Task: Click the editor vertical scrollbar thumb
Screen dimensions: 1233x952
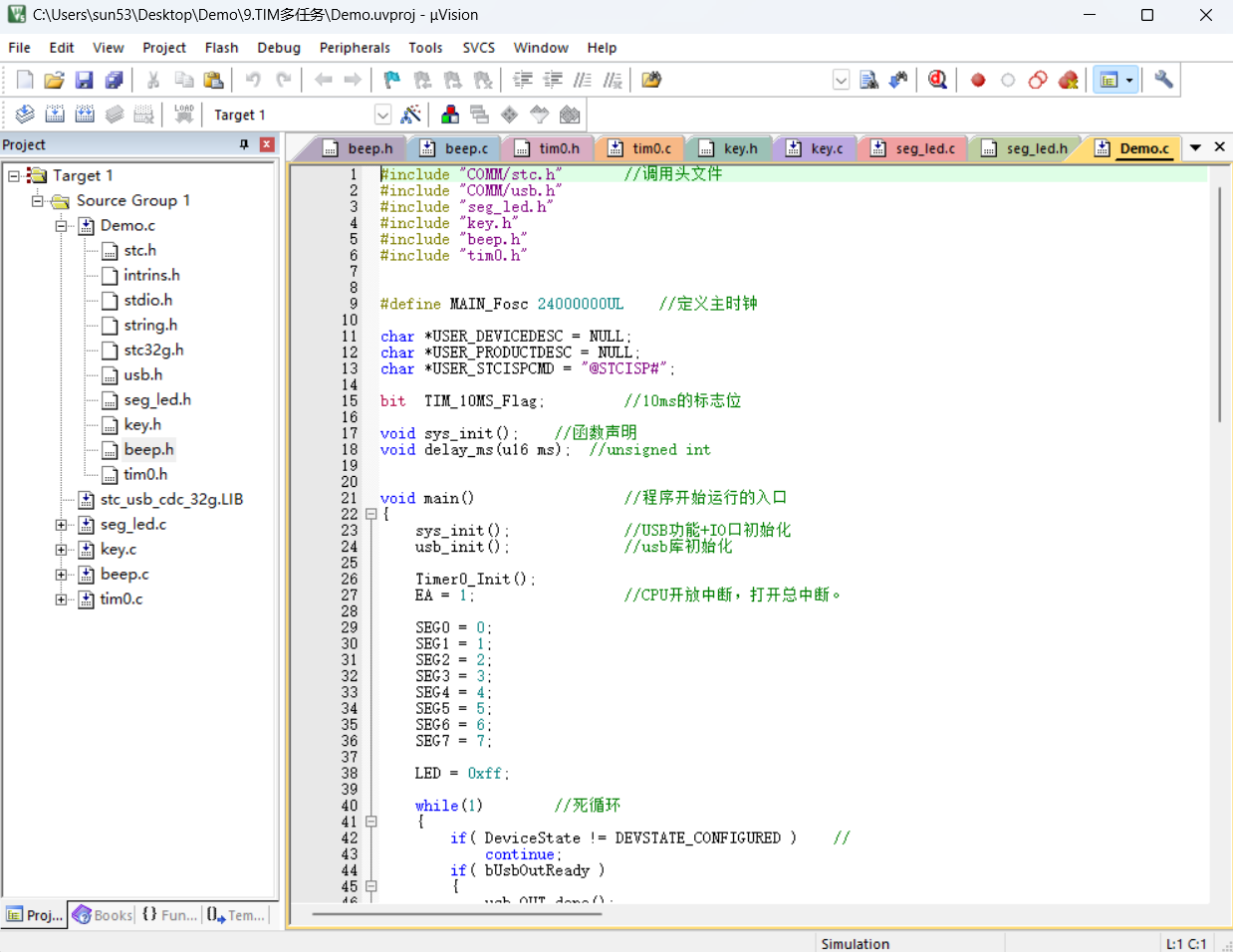Action: [1220, 304]
